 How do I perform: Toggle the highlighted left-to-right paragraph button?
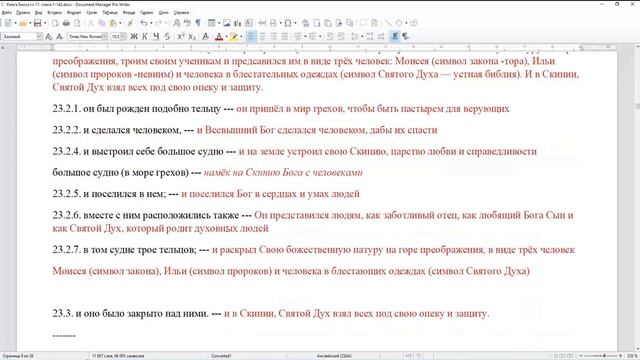(395, 36)
